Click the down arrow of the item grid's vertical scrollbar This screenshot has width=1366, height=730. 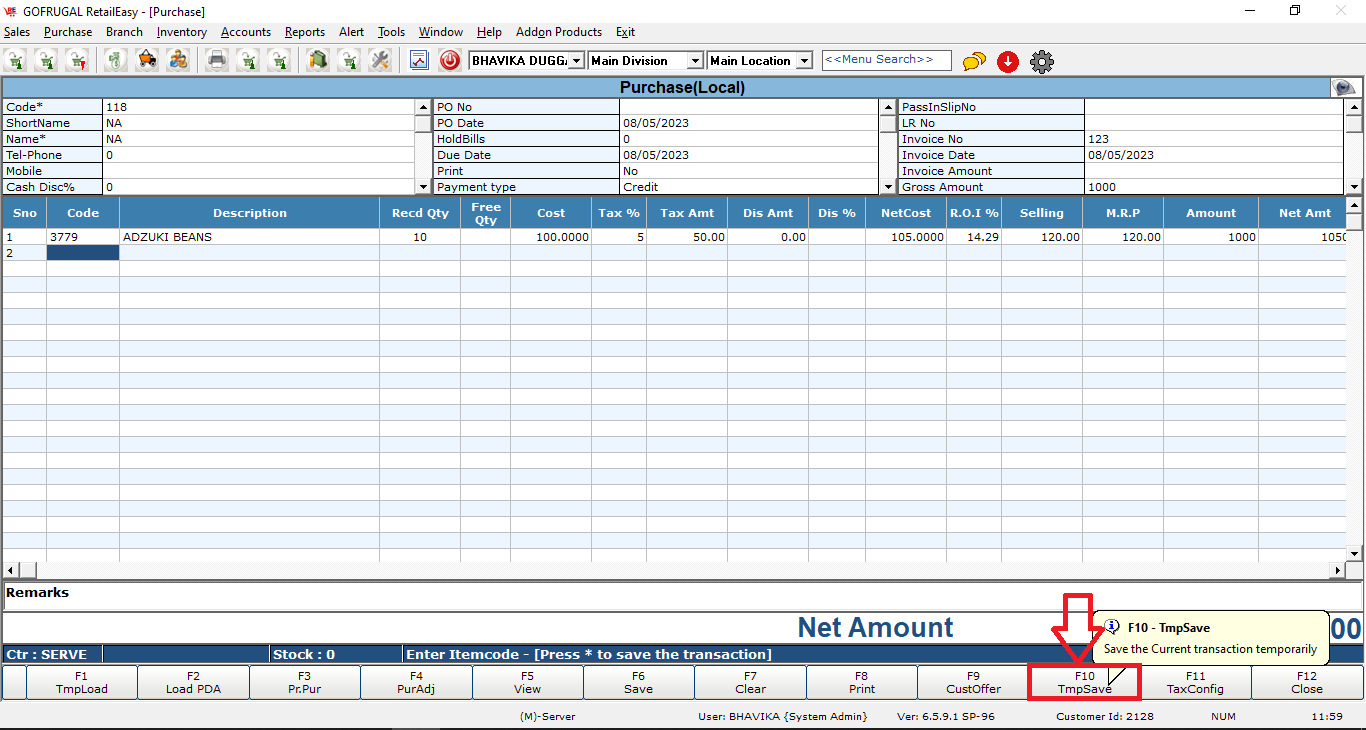(1354, 553)
